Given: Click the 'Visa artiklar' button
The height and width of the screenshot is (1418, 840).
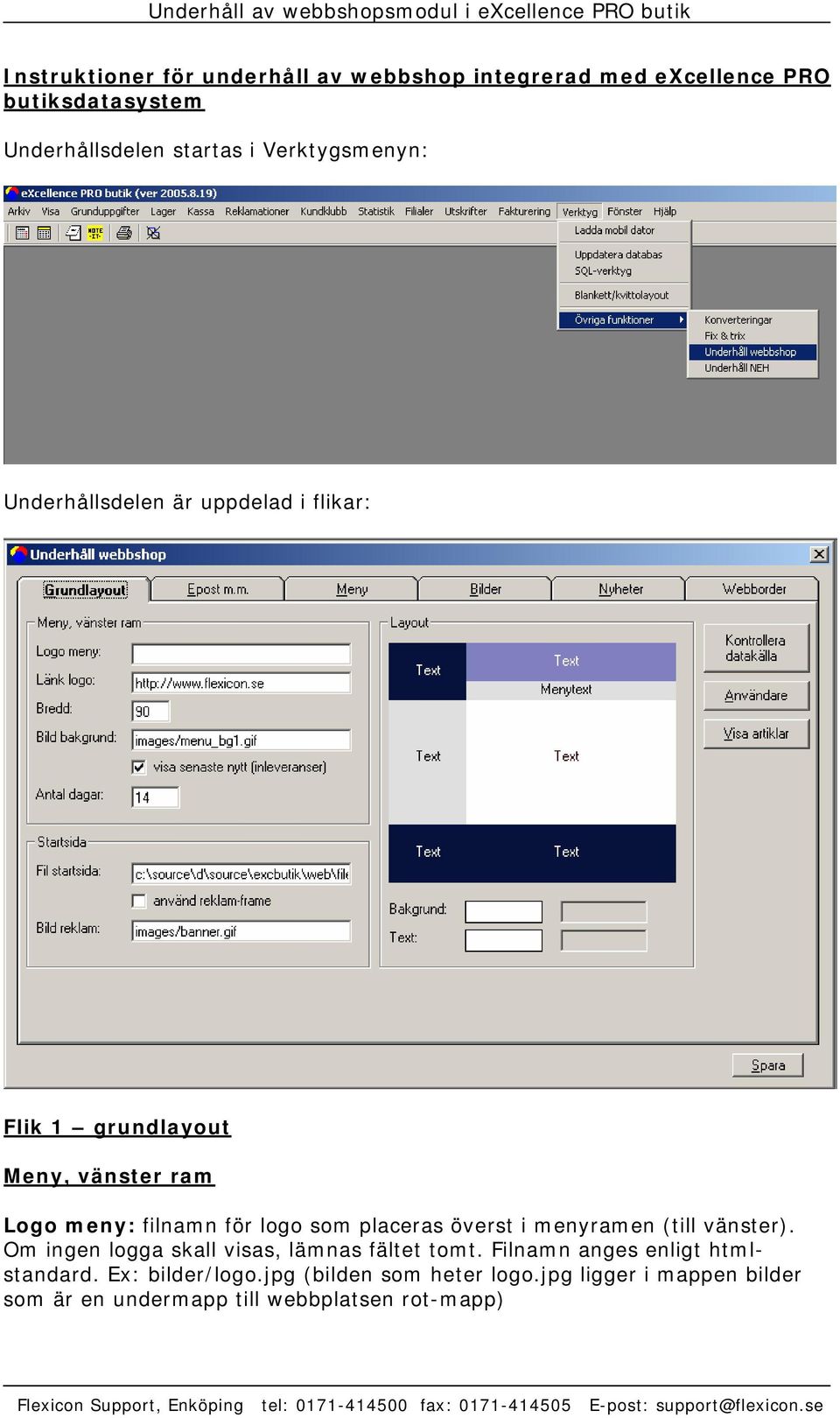Looking at the screenshot, I should (756, 734).
